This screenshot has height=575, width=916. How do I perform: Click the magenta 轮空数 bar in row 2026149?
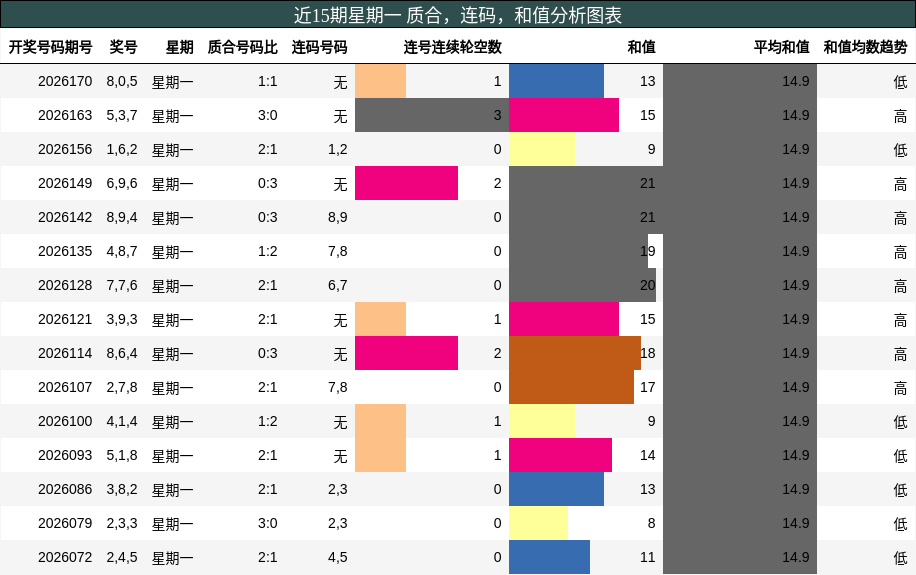click(407, 183)
